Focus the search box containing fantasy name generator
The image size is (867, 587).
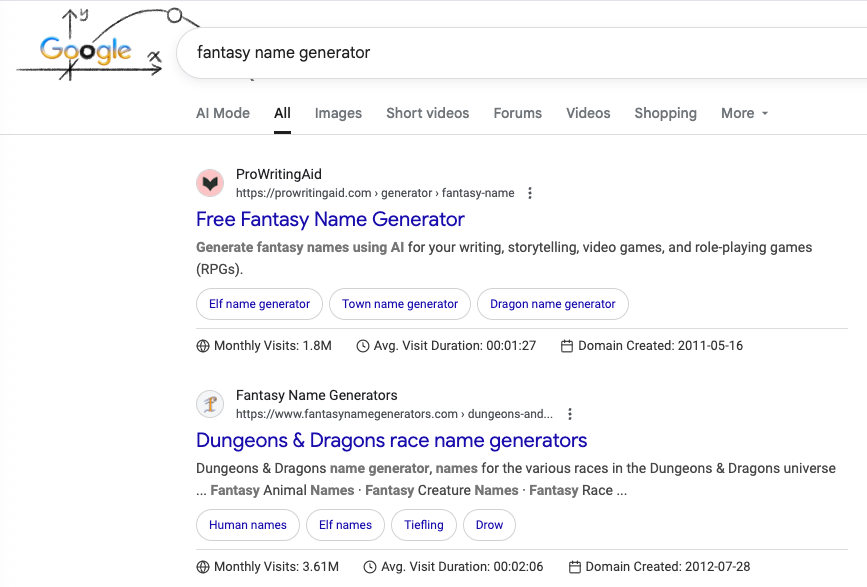(x=521, y=53)
